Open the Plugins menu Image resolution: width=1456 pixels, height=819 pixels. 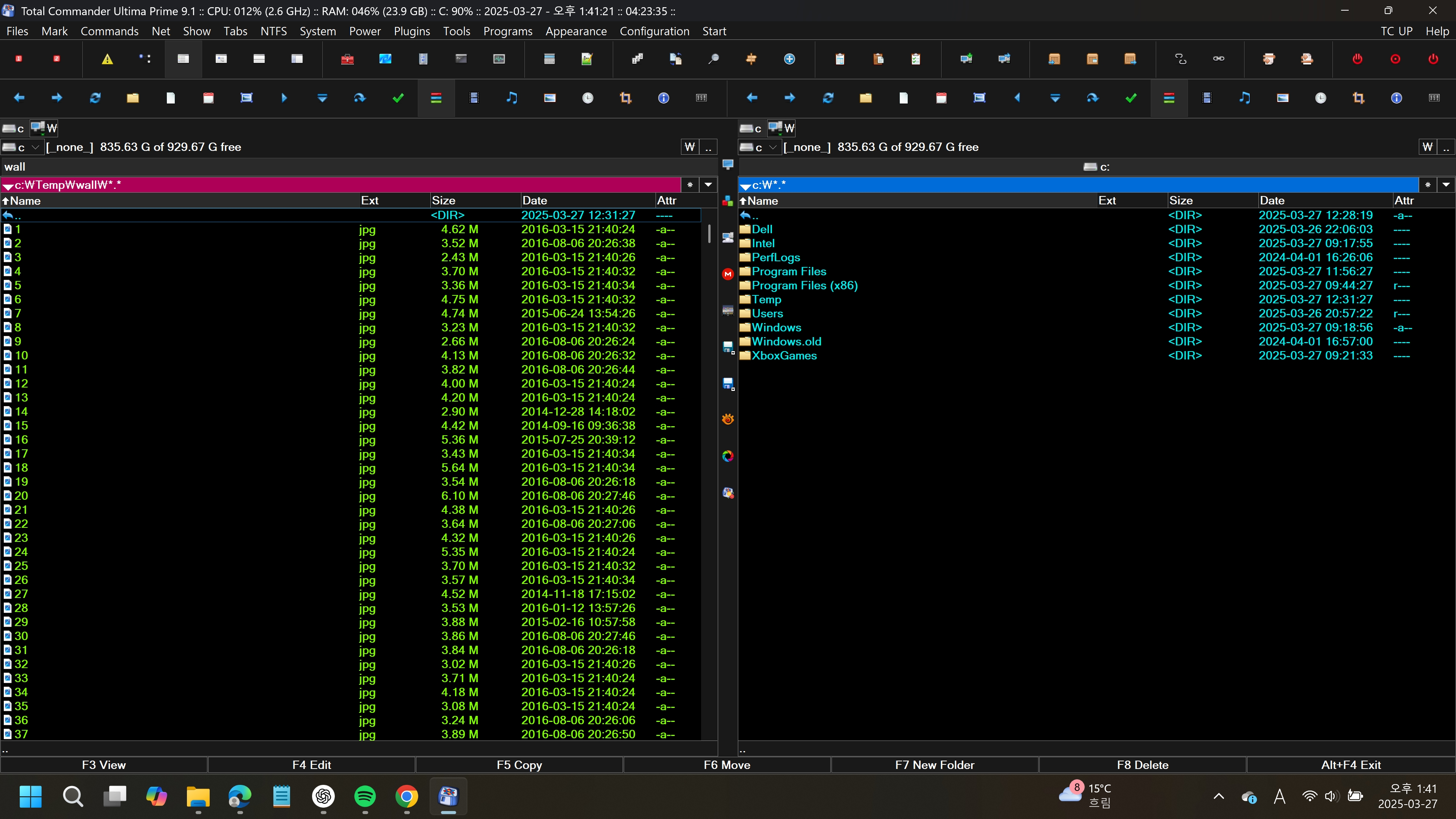pos(411,31)
